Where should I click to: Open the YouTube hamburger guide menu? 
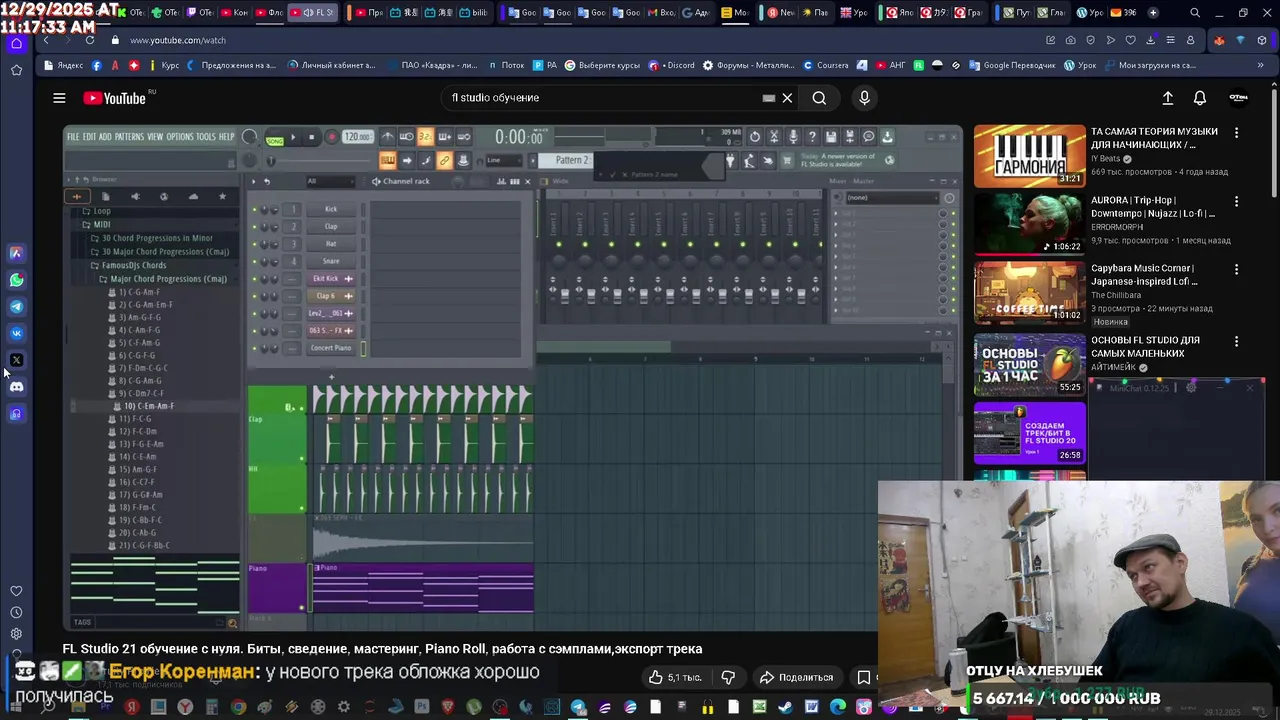coord(59,98)
